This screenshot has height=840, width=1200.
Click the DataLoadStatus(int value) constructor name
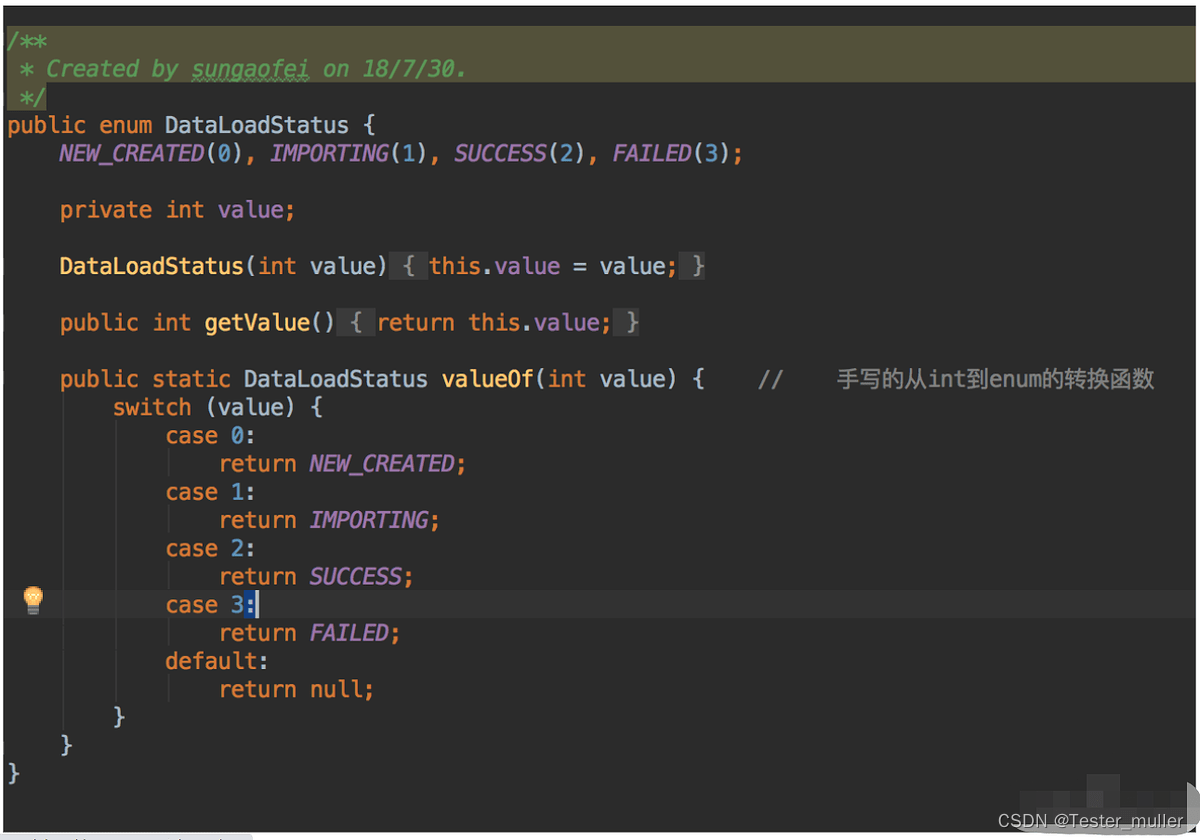coord(152,266)
